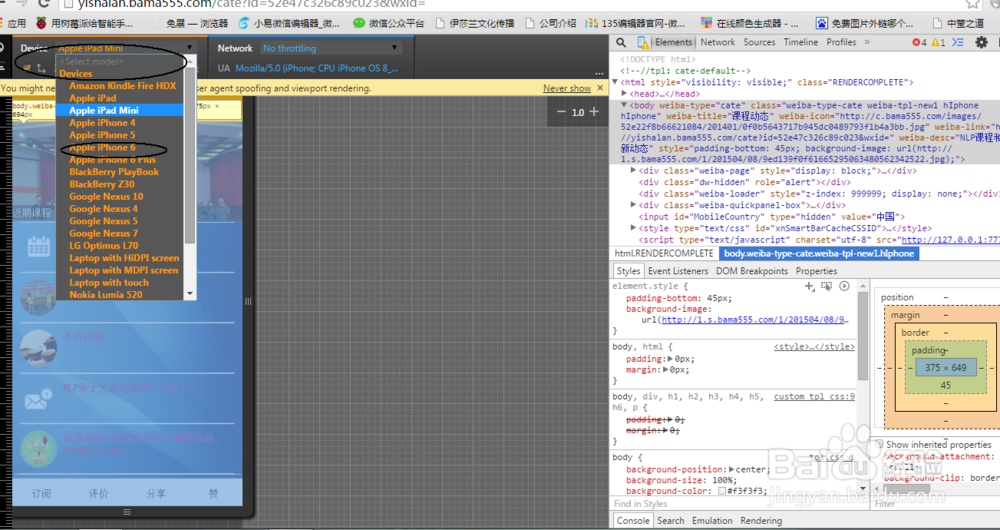The width and height of the screenshot is (1000, 530).
Task: Open Emulation drawer tab
Action: coord(712,520)
